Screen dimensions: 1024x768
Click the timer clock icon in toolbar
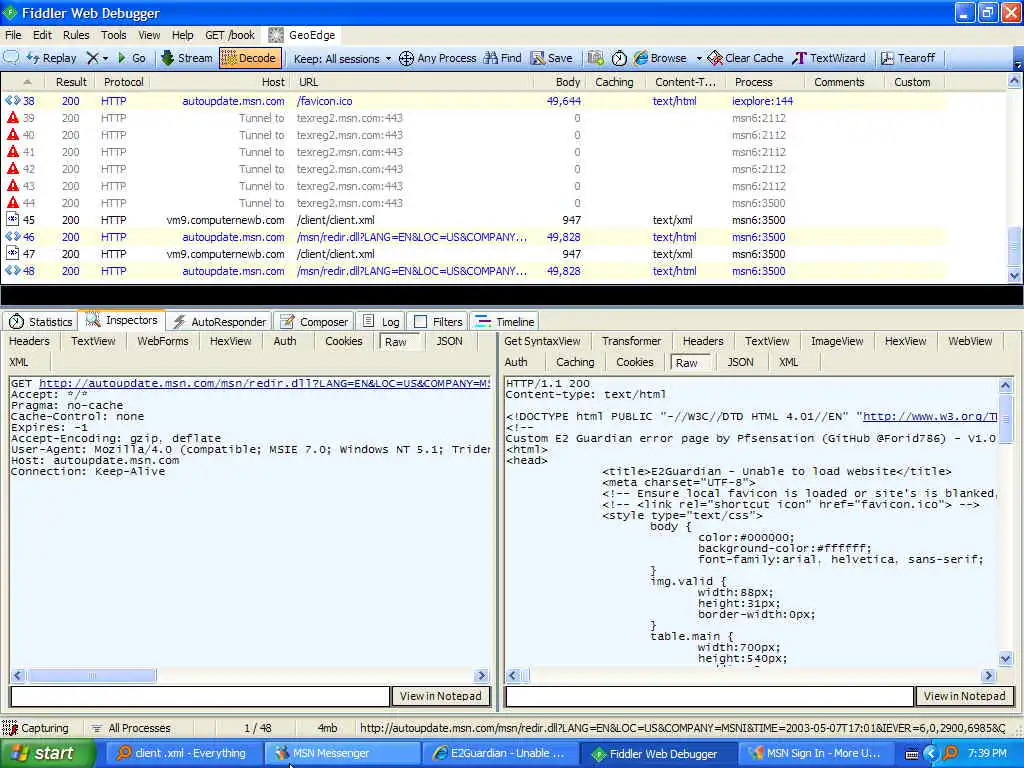(619, 58)
